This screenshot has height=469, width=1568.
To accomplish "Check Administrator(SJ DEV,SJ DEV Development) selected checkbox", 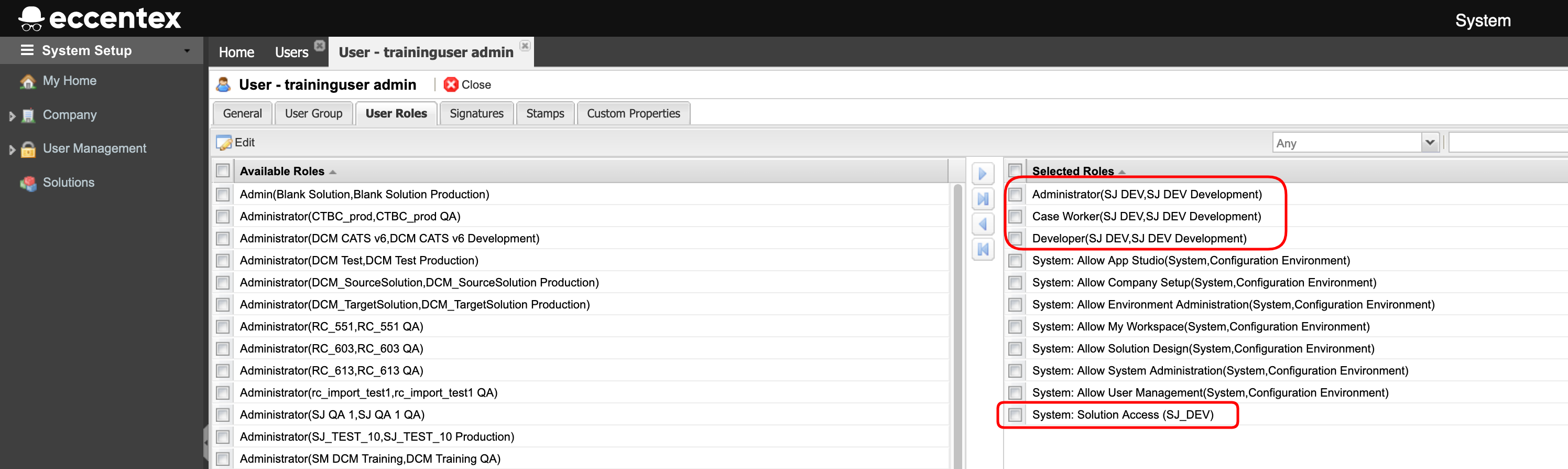I will coord(1015,194).
